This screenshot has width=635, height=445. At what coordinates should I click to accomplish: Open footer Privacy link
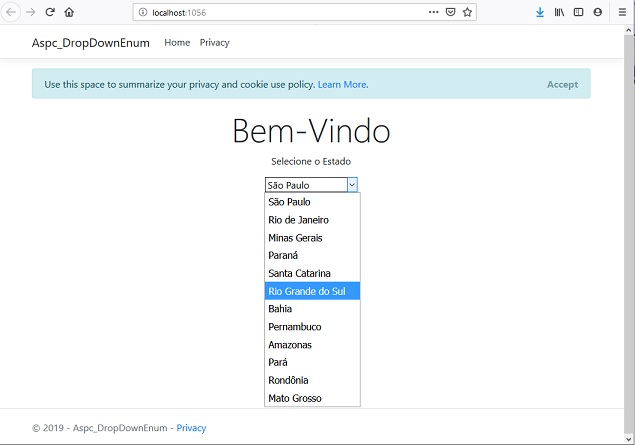(191, 428)
